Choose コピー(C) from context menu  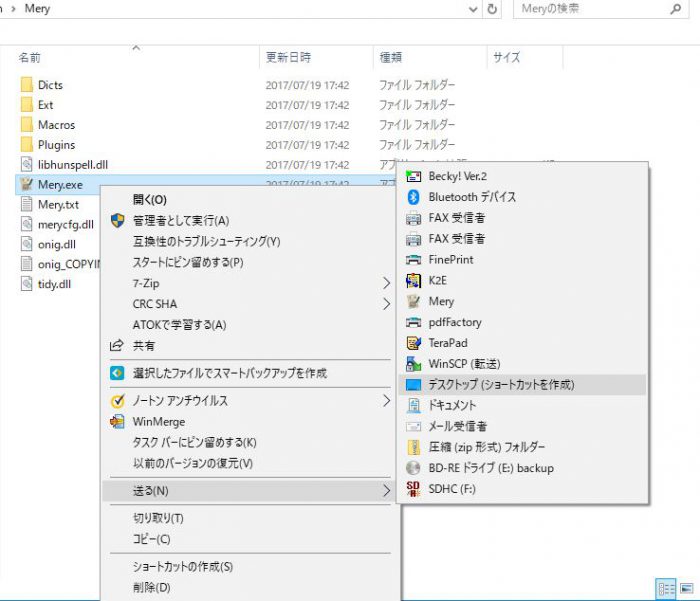(250, 539)
